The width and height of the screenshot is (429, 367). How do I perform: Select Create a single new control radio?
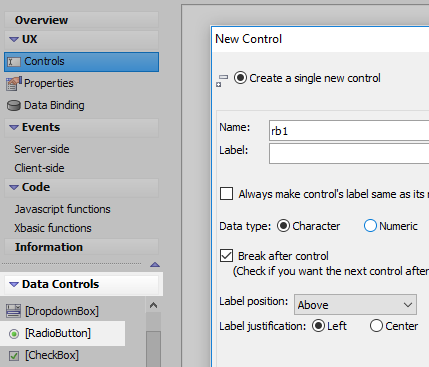(240, 78)
